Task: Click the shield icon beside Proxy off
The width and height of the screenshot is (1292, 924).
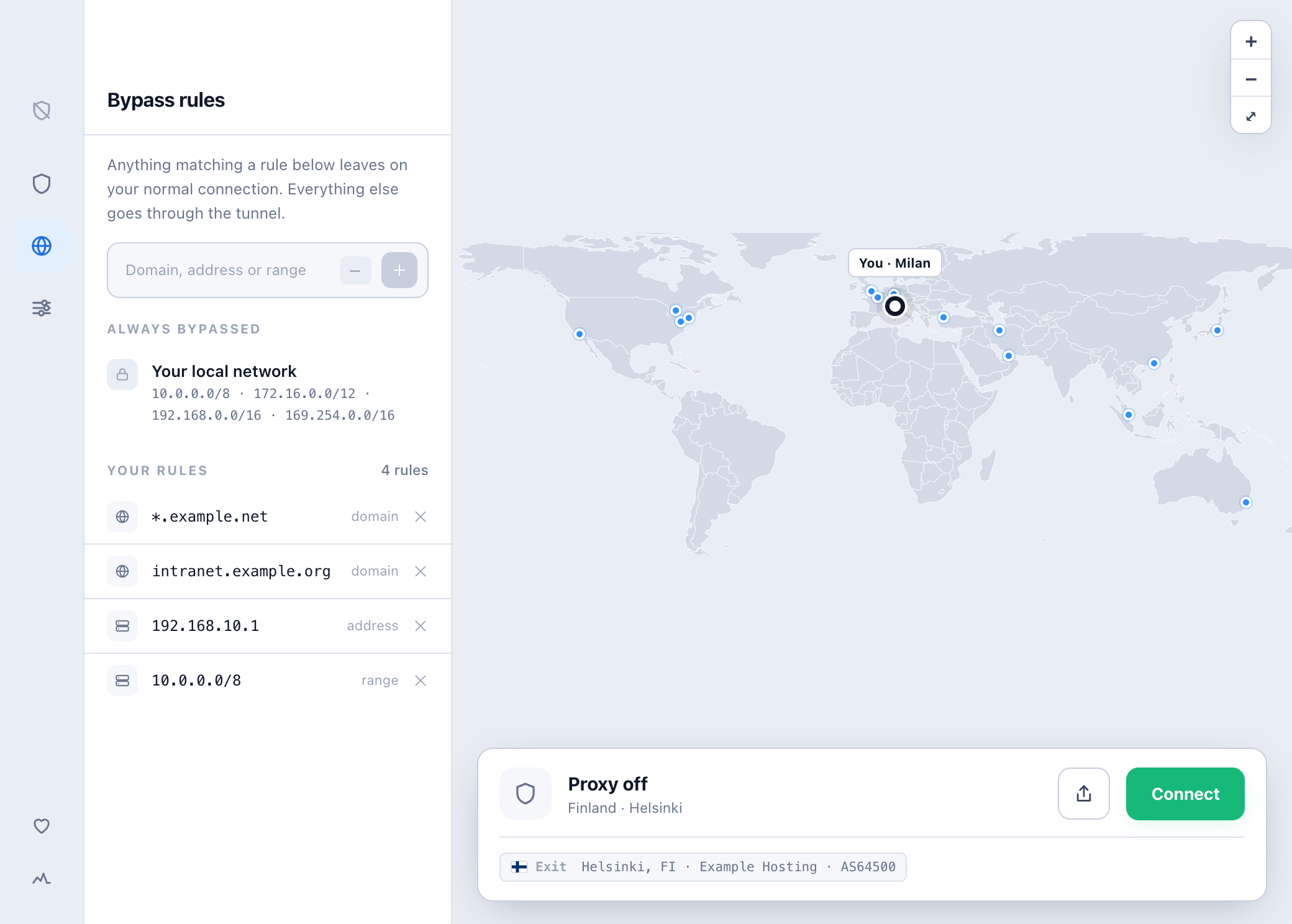Action: tap(525, 794)
